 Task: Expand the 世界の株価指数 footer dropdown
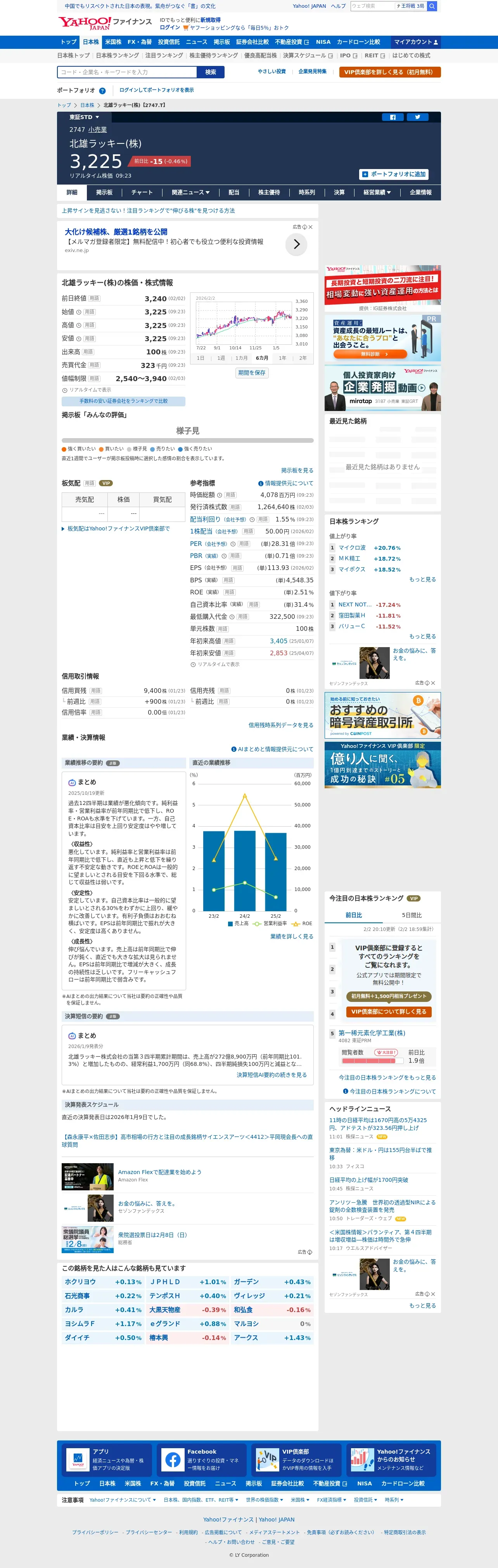(x=264, y=1500)
